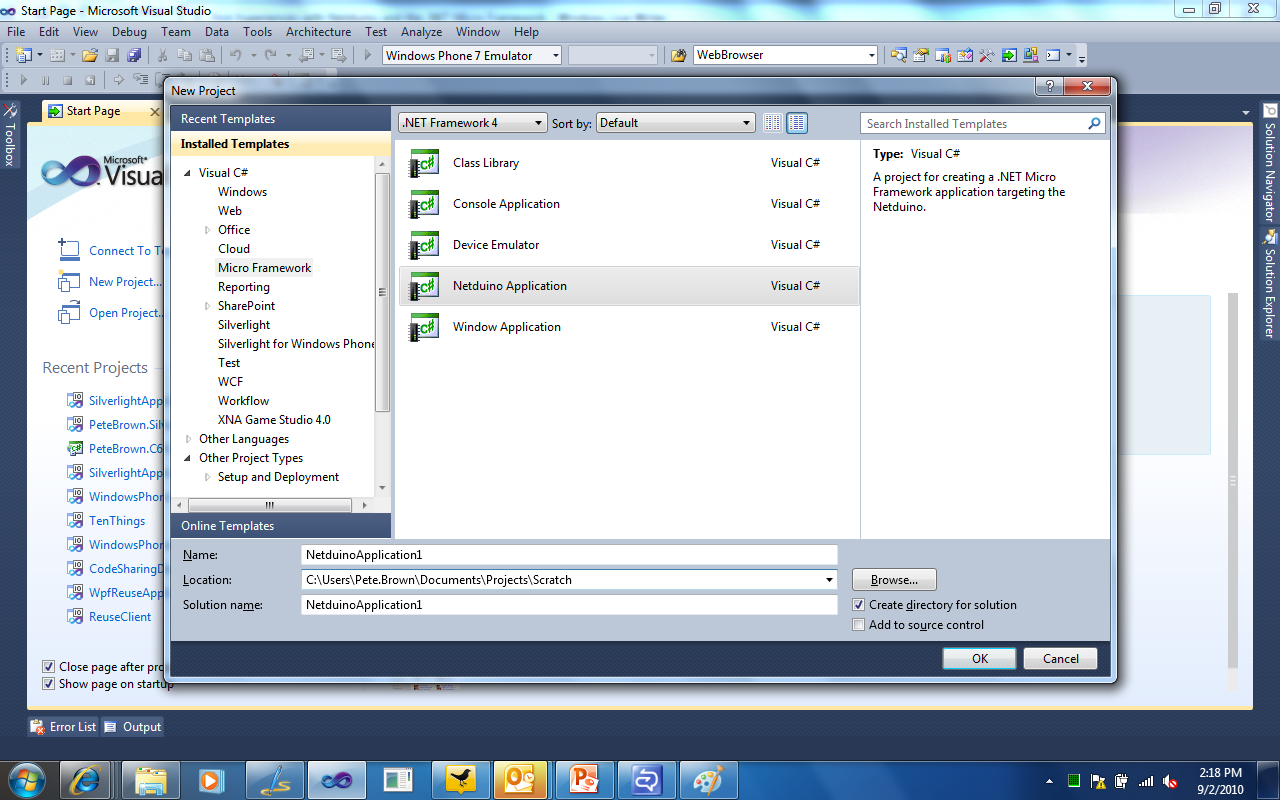Screen dimensions: 1280x800
Task: Click the Save toolbar icon
Action: tap(112, 55)
